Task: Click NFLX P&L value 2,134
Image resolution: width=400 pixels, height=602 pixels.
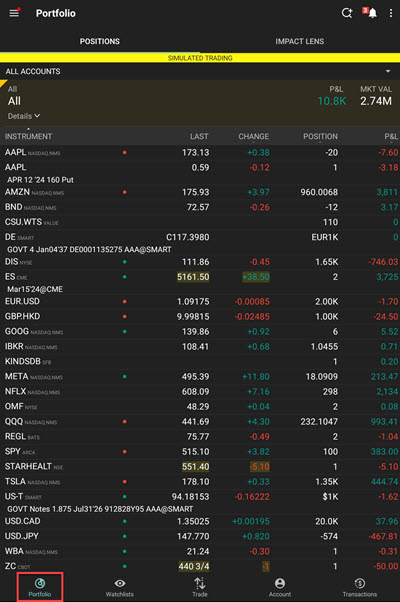Action: [x=387, y=392]
